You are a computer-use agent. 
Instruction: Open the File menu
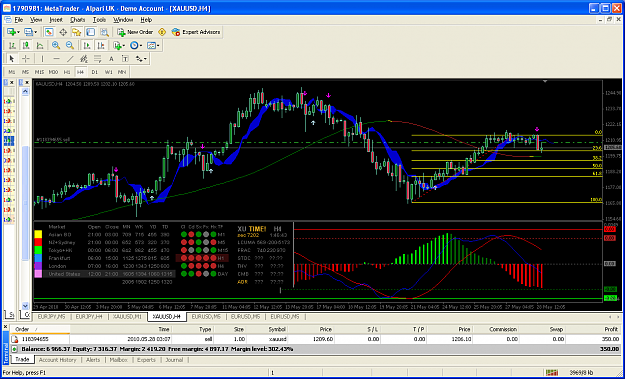pos(19,20)
